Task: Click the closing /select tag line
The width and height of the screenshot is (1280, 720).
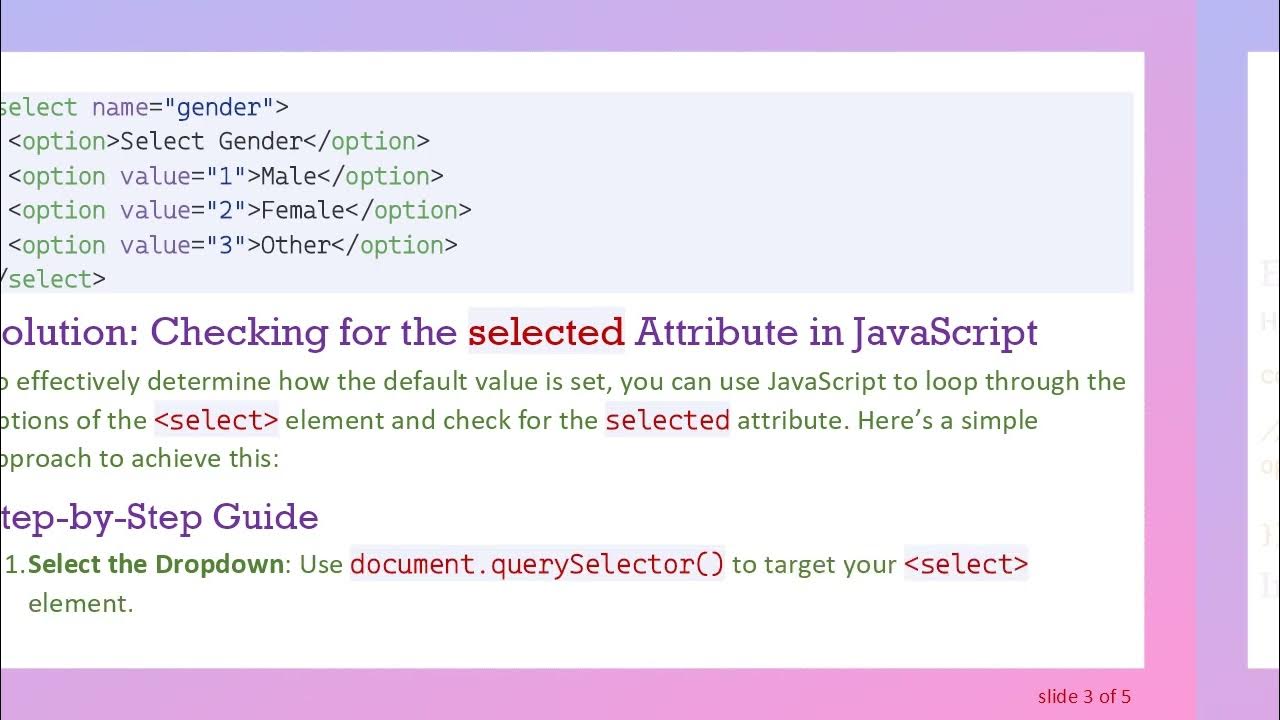Action: [54, 279]
